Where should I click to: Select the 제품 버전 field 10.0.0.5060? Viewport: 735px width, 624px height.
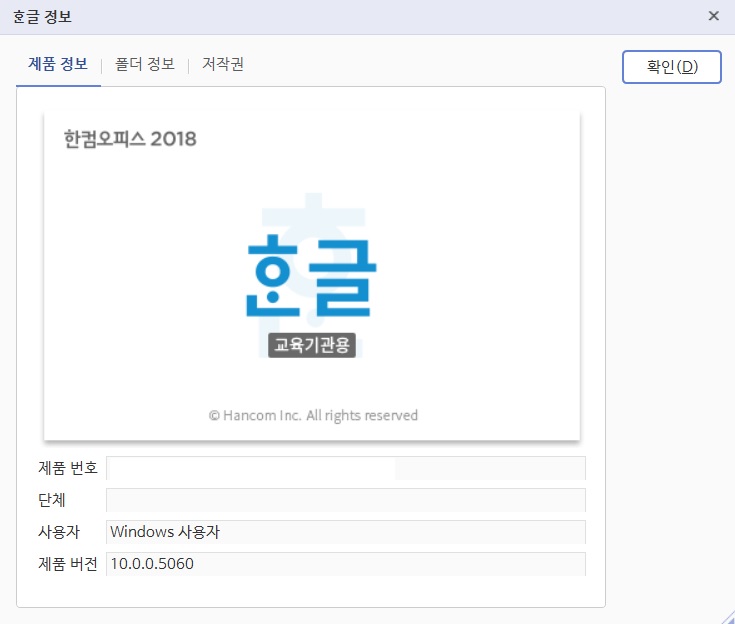pos(346,564)
